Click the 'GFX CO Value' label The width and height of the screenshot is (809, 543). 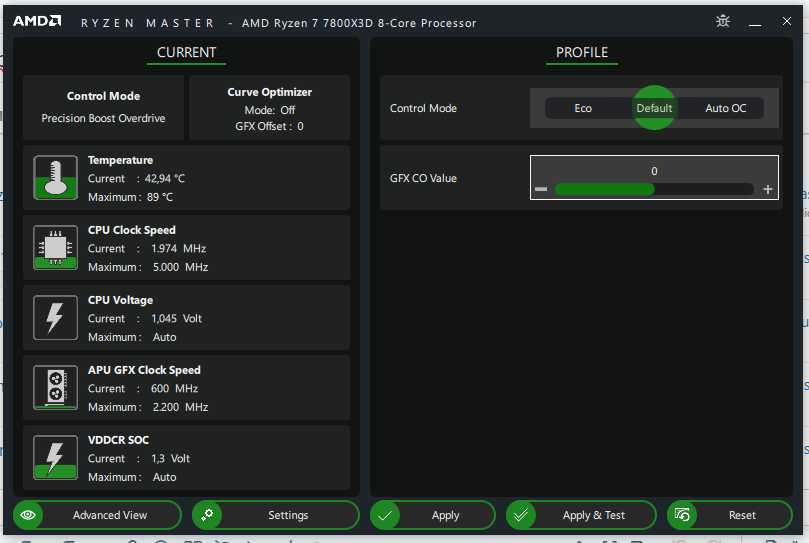[423, 178]
